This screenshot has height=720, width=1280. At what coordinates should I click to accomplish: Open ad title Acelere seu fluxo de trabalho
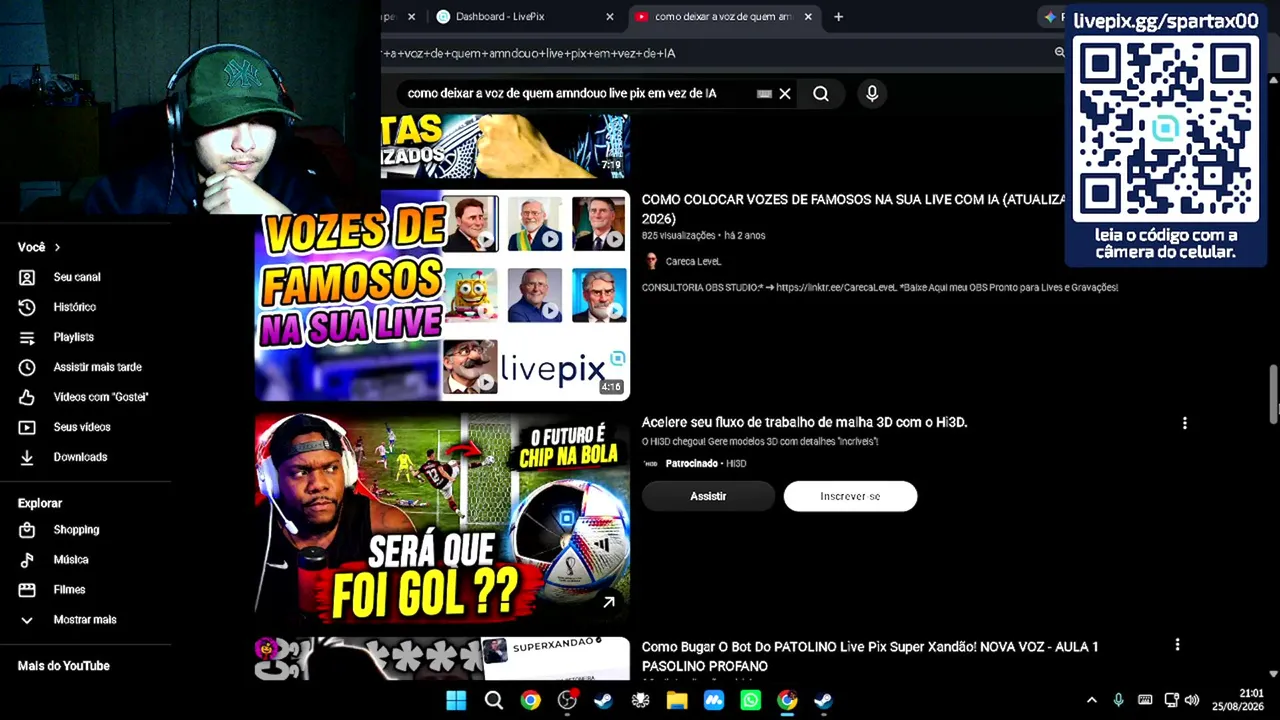click(x=805, y=422)
